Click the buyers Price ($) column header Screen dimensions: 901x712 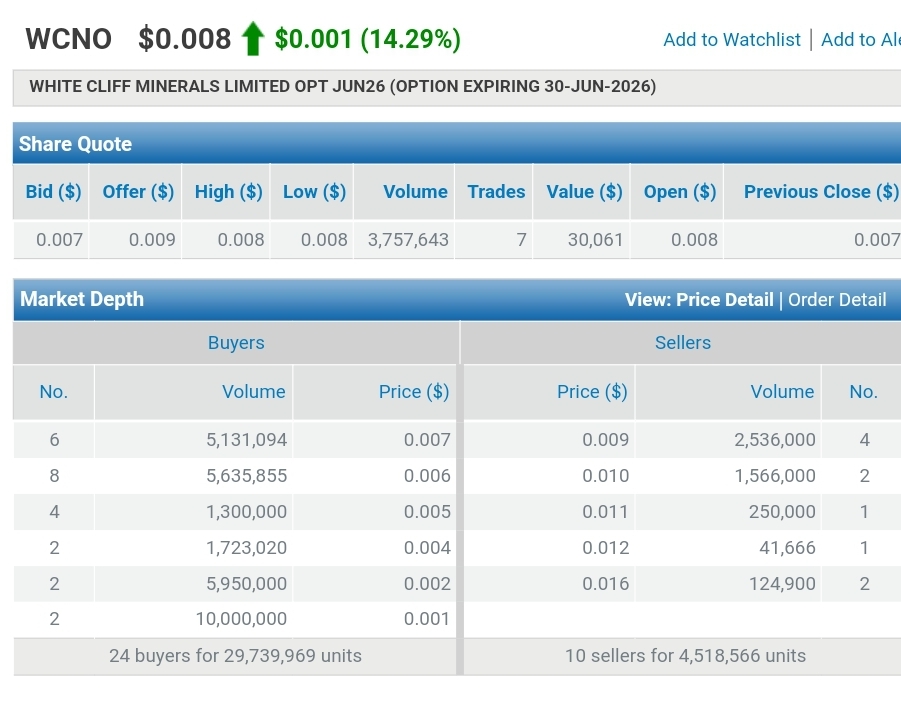pos(414,392)
